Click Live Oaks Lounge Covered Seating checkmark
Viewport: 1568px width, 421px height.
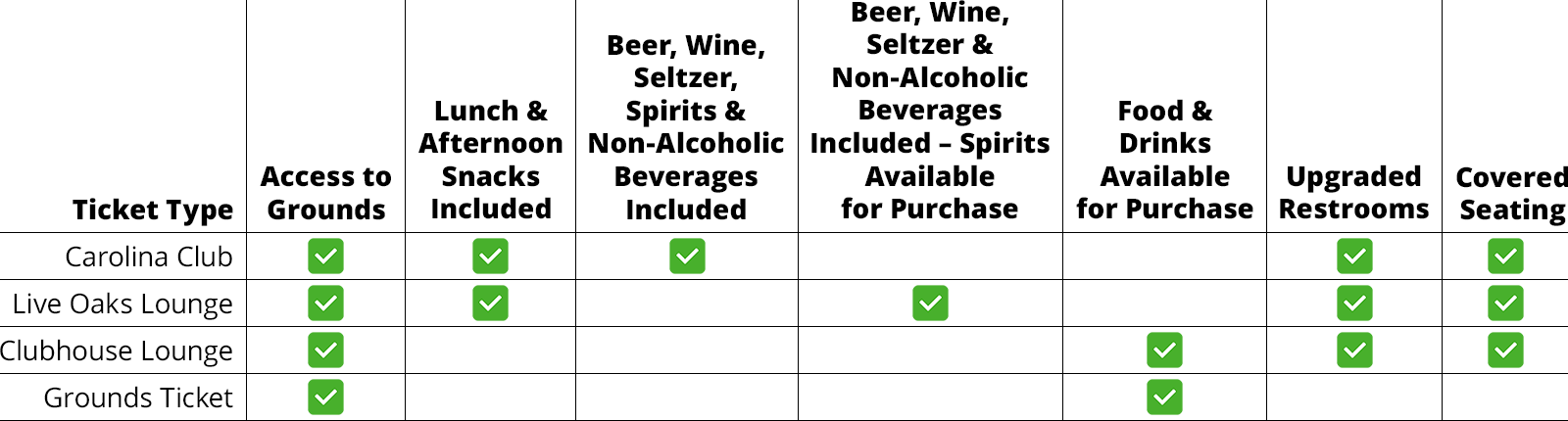point(1505,304)
